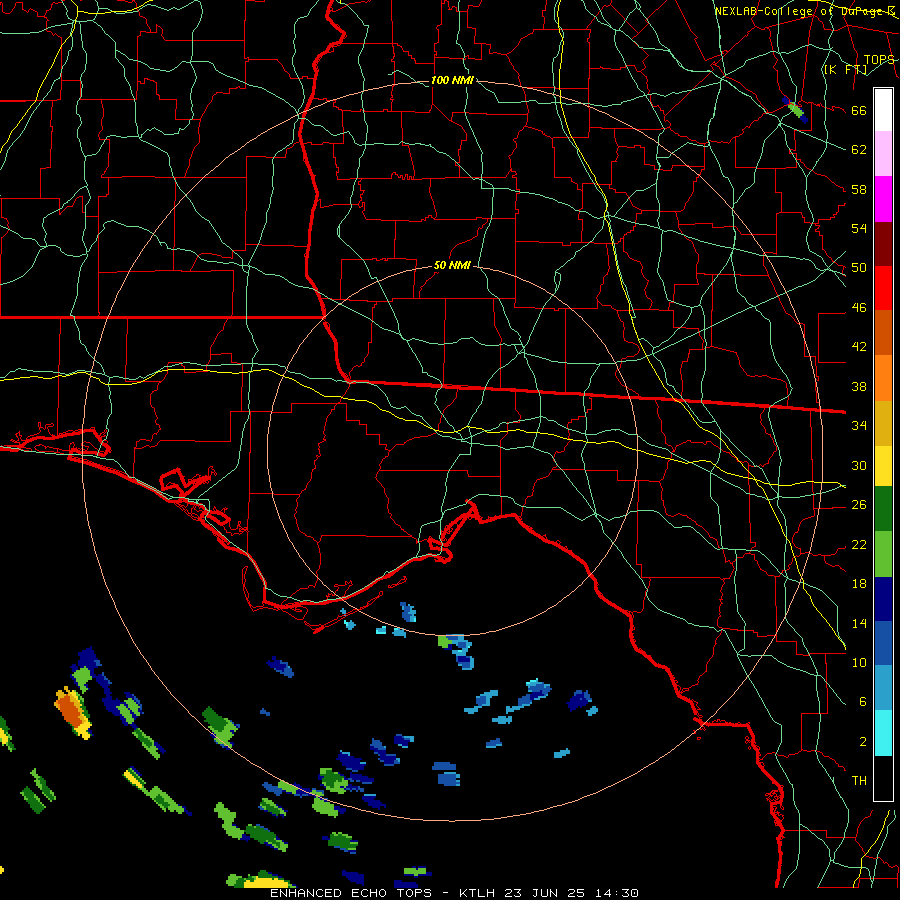Click the cyan 10 kft legend swatch
Screen dimensions: 900x900
pyautogui.click(x=883, y=733)
